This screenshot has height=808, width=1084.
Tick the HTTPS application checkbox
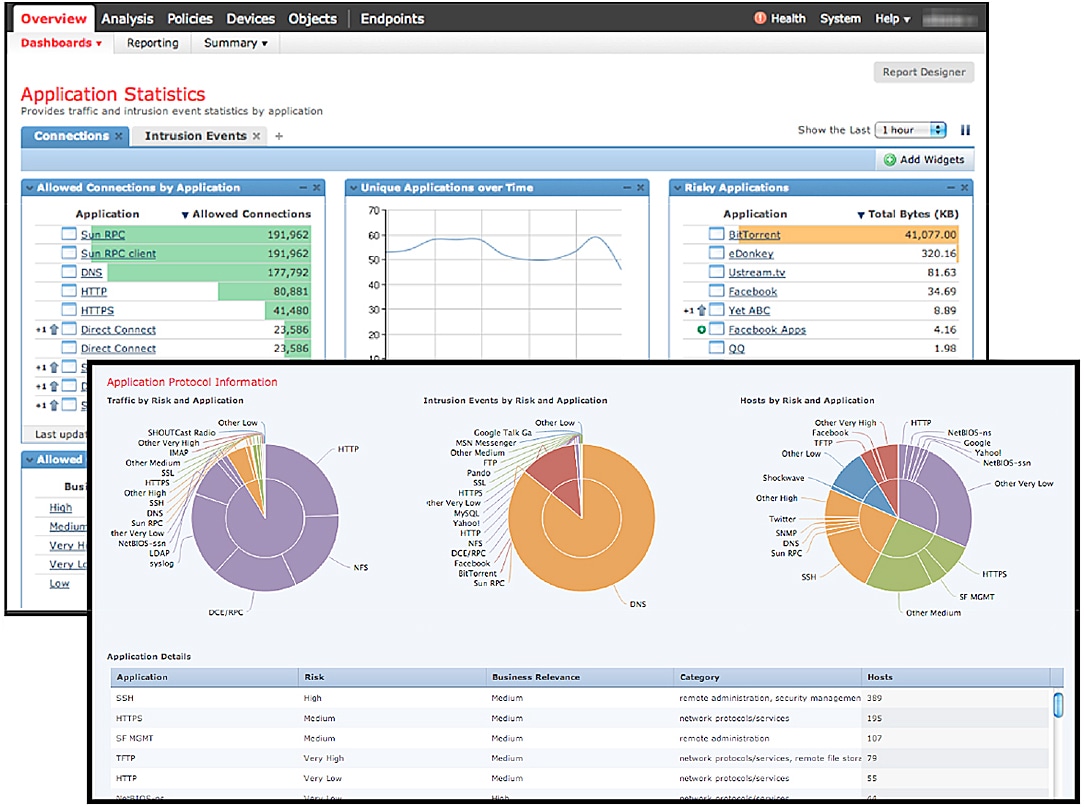click(69, 311)
